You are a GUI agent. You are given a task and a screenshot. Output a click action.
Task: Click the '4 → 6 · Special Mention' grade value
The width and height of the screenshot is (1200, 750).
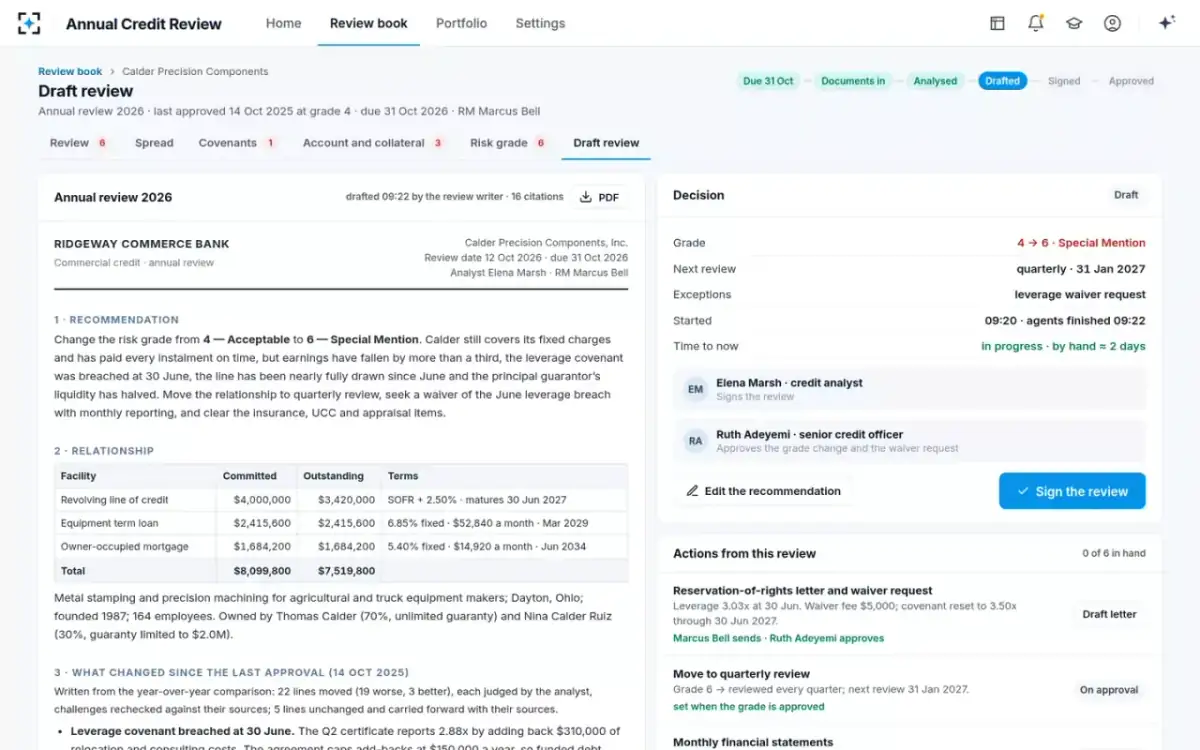(x=1081, y=243)
